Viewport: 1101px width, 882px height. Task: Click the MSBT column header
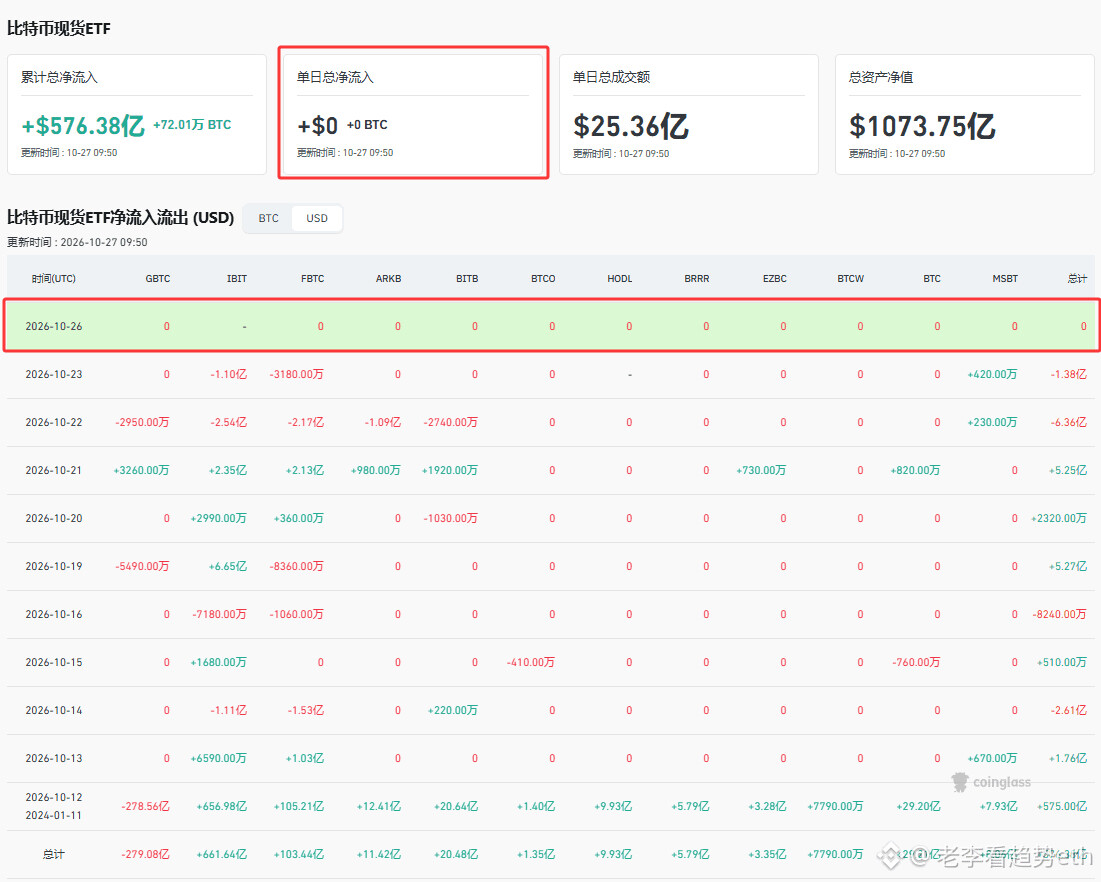(x=1005, y=279)
